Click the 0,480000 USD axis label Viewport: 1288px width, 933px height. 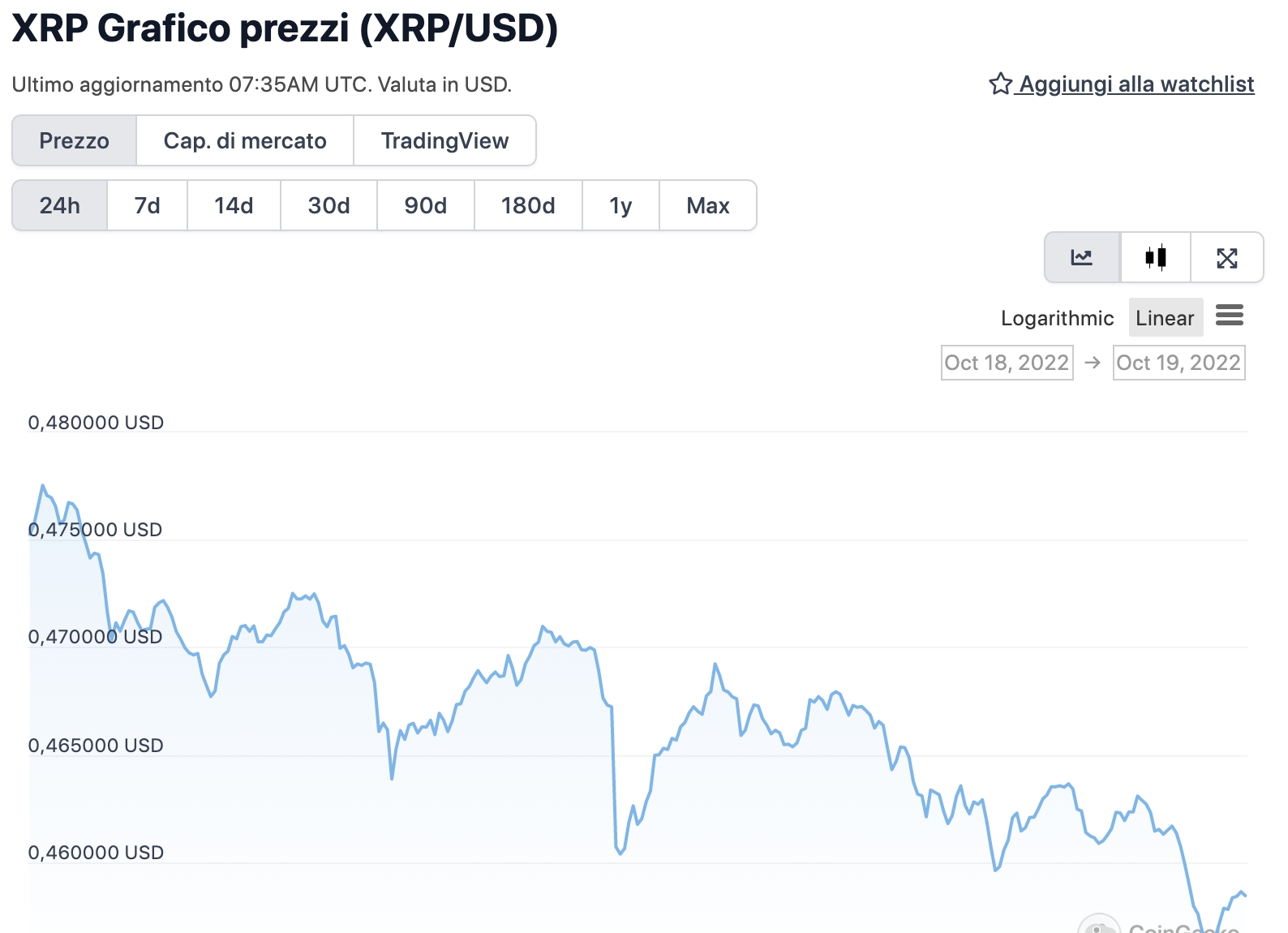pos(96,423)
